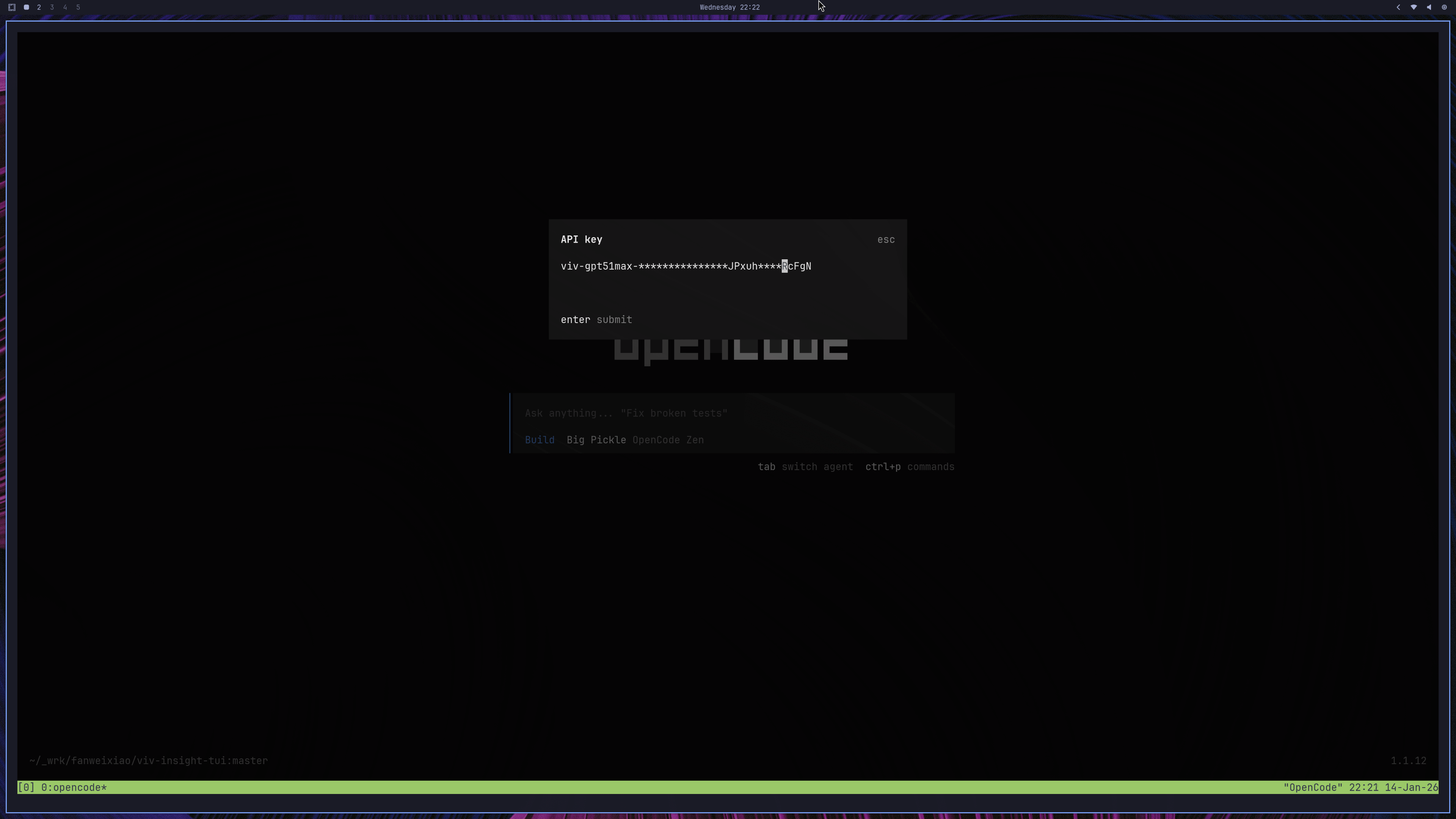
Task: Open the Big Pickle model selector
Action: pos(596,440)
